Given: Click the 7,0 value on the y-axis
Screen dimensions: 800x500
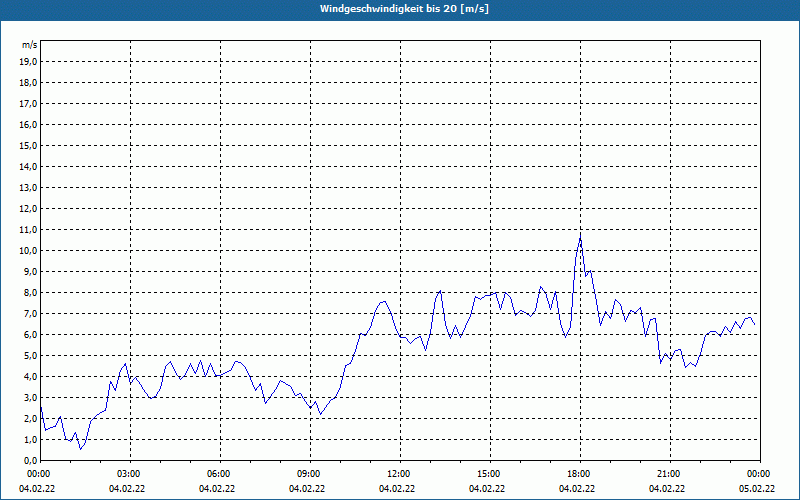Looking at the screenshot, I should tap(30, 314).
